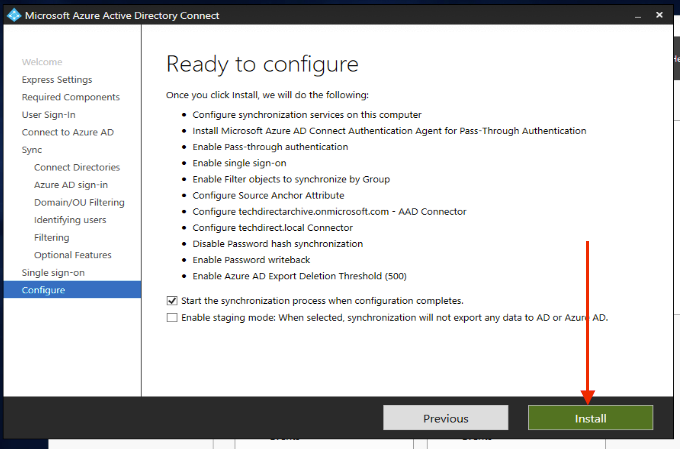680x449 pixels.
Task: Minimize the Azure AD Connect window
Action: 638,16
